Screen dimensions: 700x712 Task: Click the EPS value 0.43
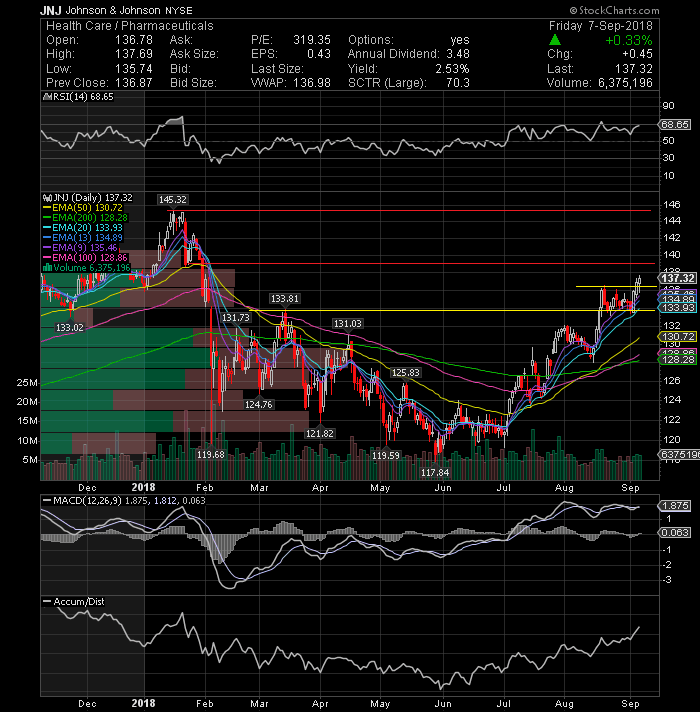point(319,54)
